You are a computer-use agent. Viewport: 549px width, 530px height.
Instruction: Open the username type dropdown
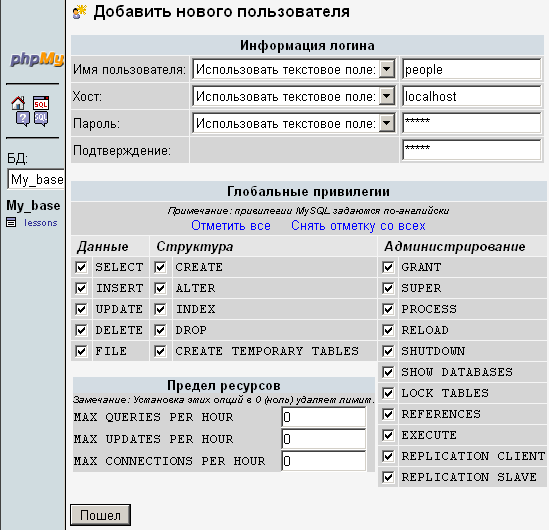(x=294, y=69)
